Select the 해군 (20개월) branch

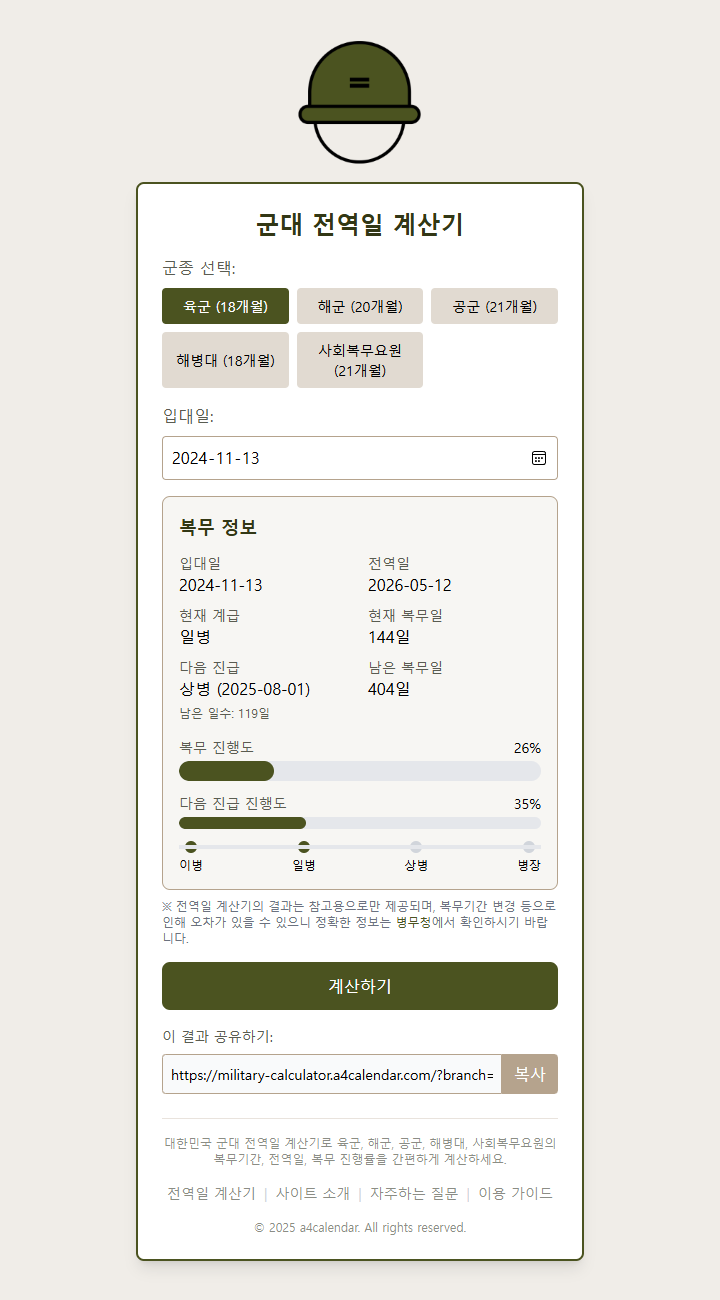click(x=360, y=306)
